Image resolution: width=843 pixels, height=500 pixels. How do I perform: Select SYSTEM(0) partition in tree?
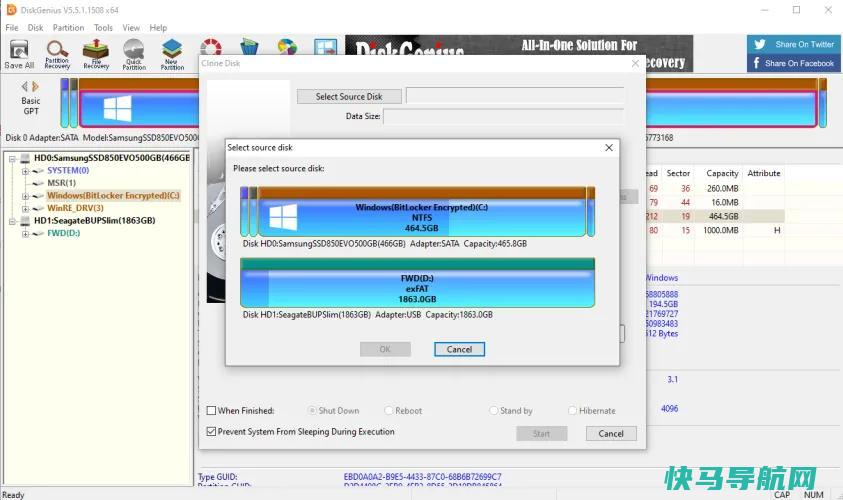(x=68, y=170)
